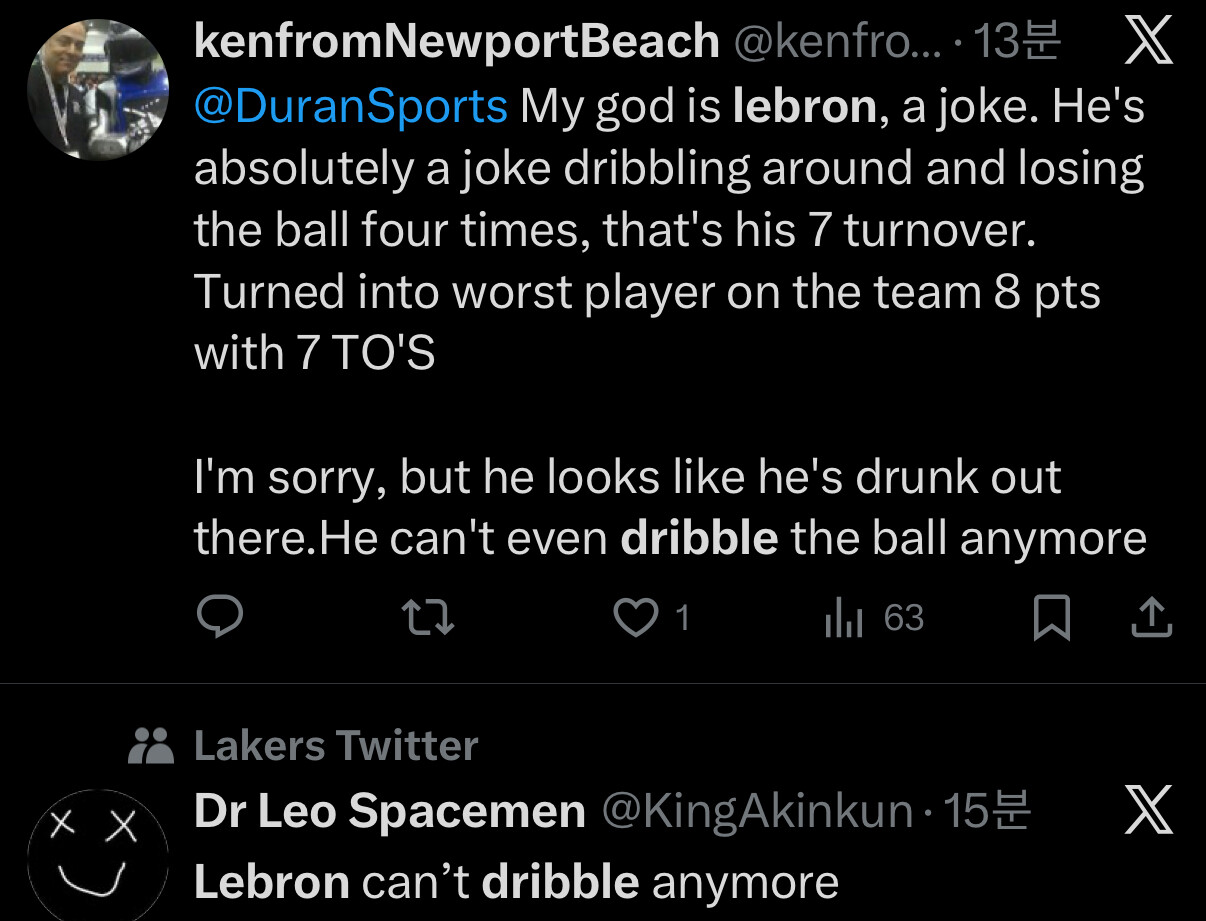Image resolution: width=1206 pixels, height=921 pixels.
Task: Click X logo on first tweet
Action: 1148,43
